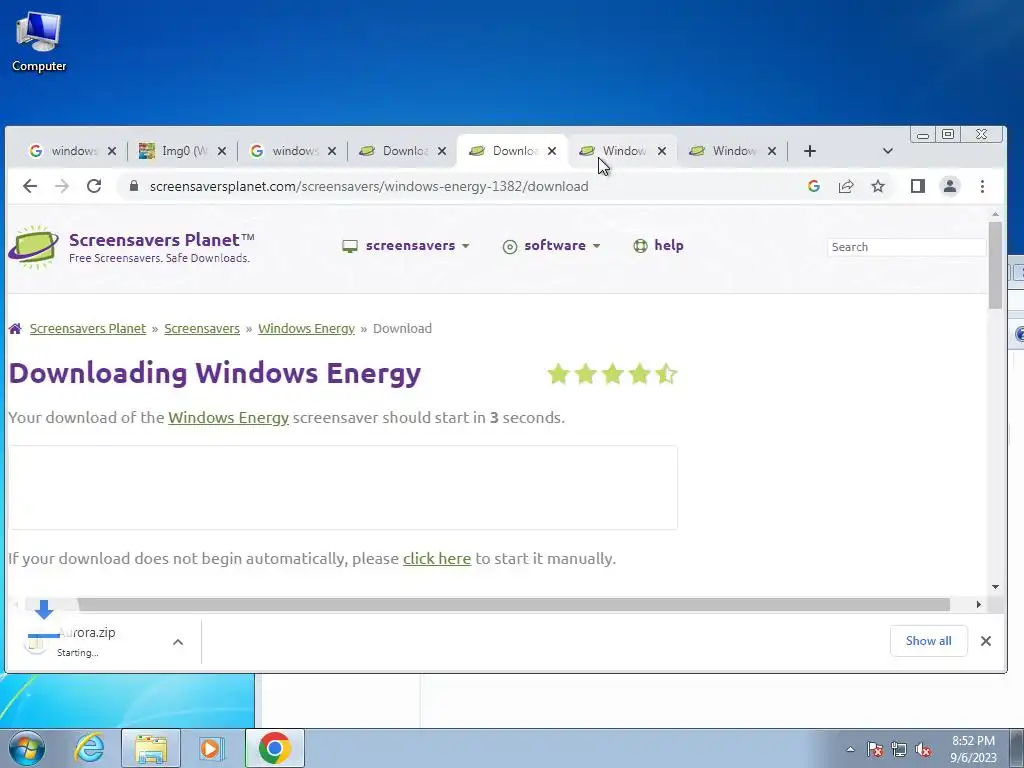This screenshot has width=1024, height=768.
Task: Open the screensavers dropdown menu
Action: pos(406,246)
